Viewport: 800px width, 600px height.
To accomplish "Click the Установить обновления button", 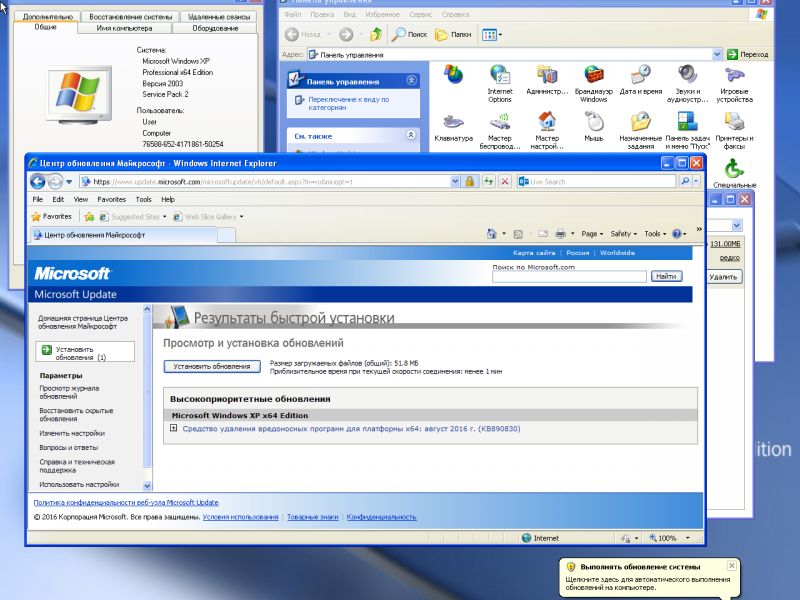I will pos(212,366).
